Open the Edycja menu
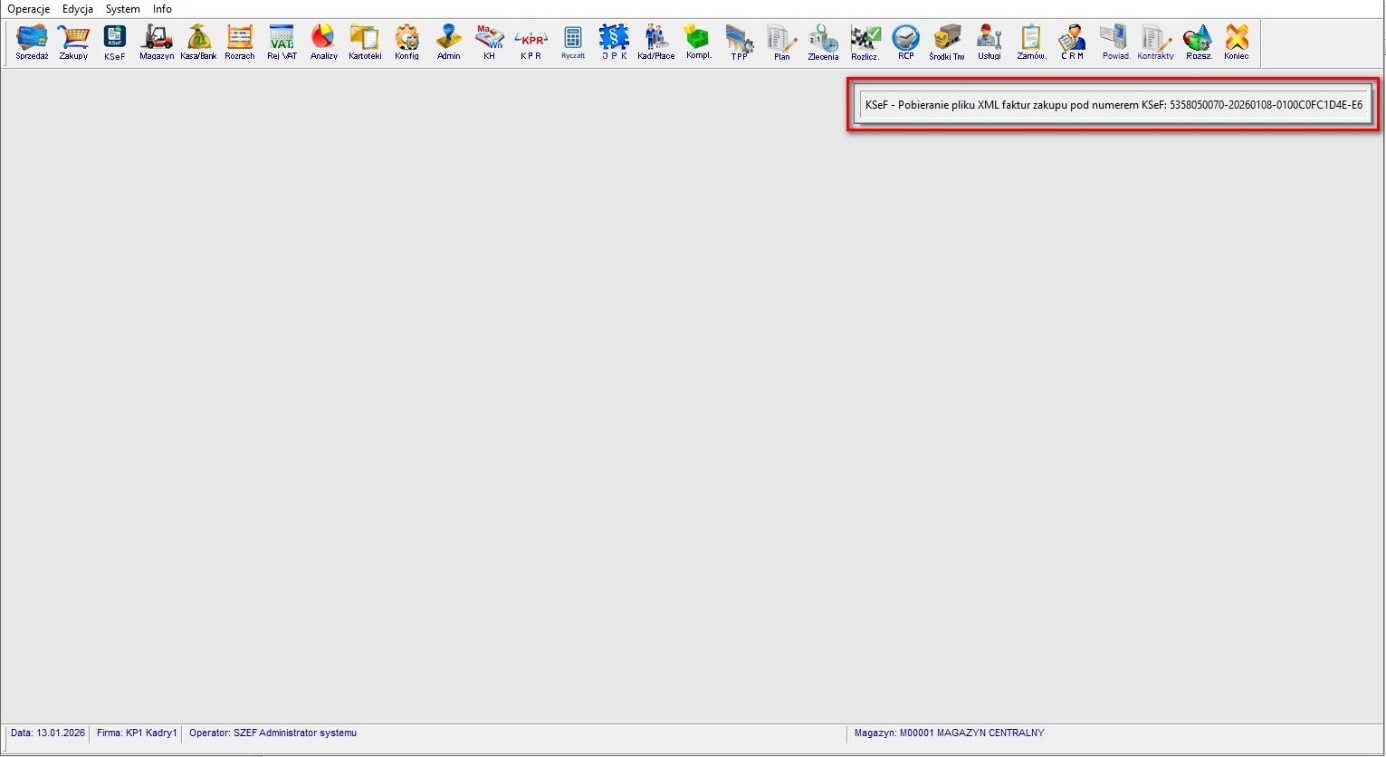This screenshot has width=1386, height=757. click(77, 9)
